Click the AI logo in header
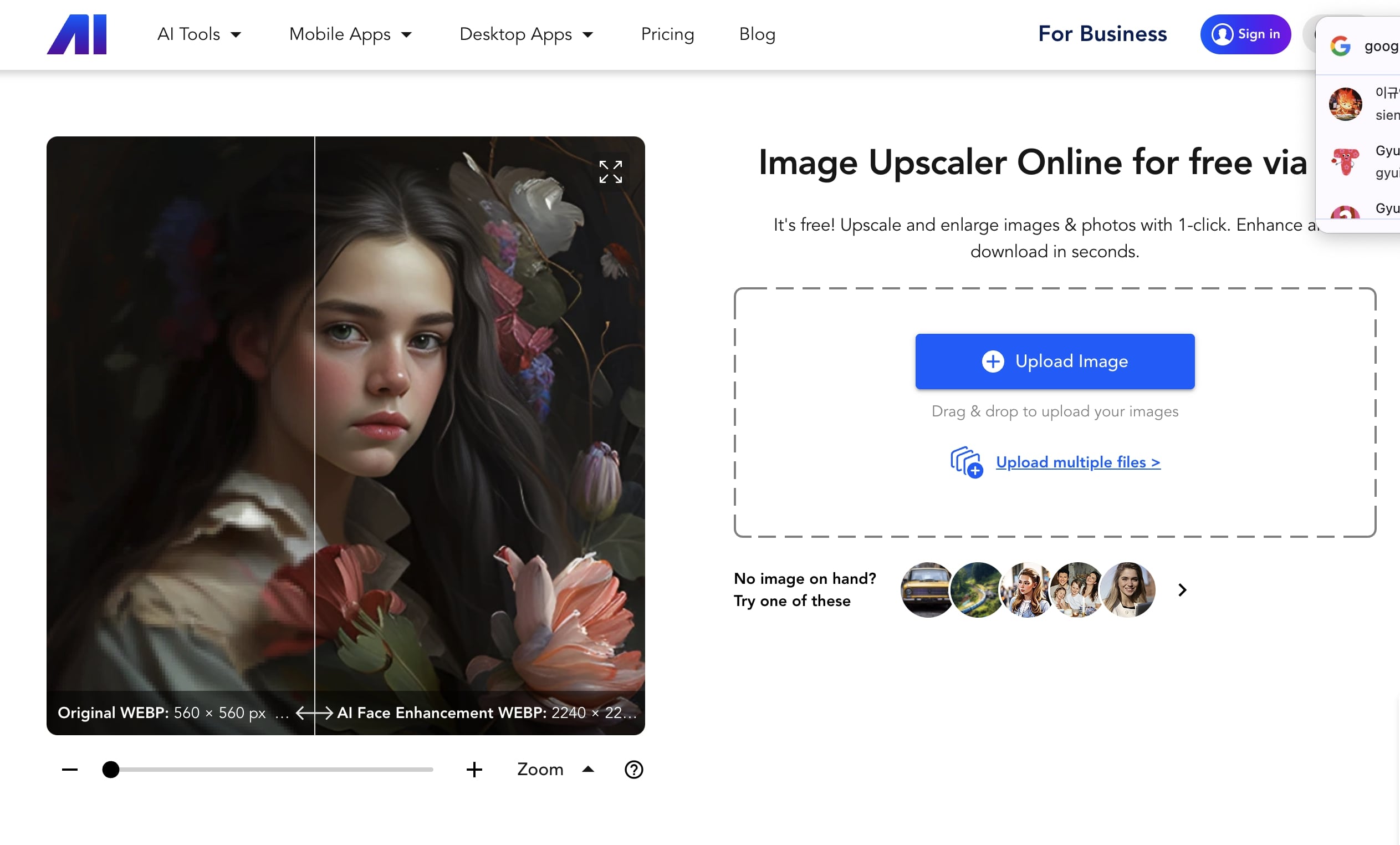 point(76,35)
